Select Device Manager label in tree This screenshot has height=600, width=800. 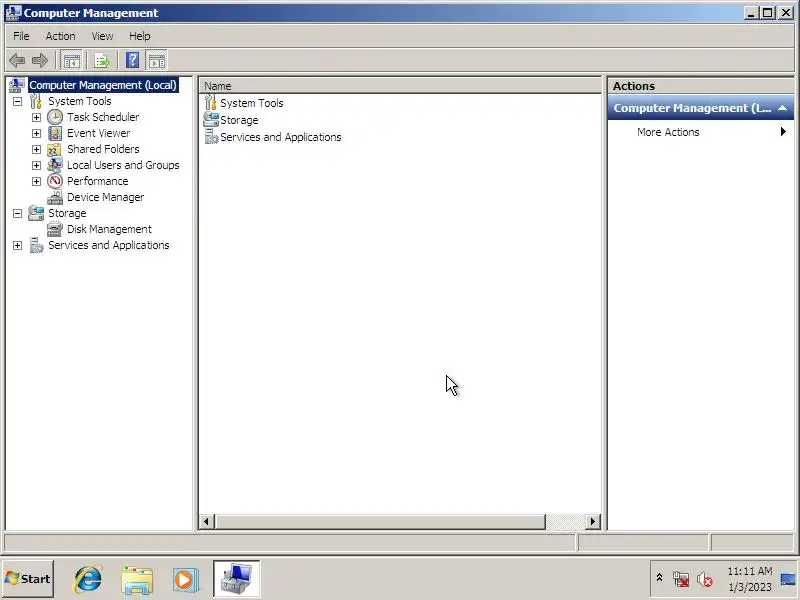point(105,197)
